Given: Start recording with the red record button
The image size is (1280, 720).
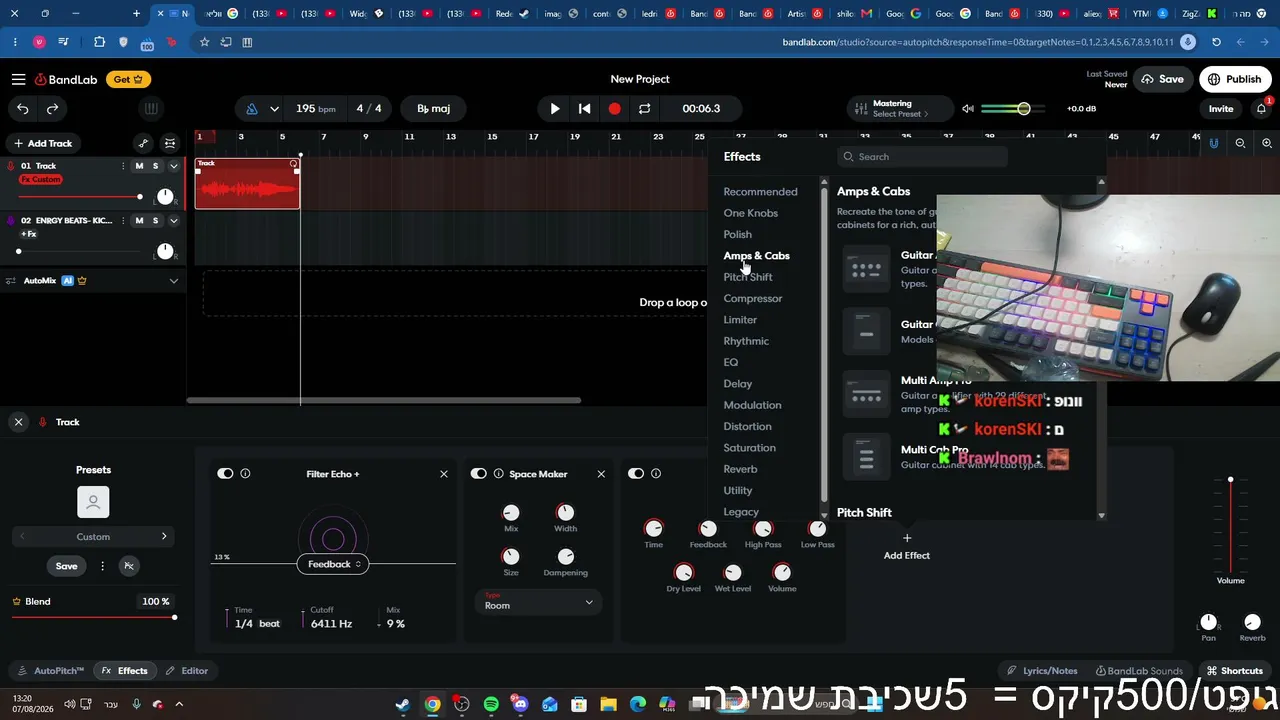Looking at the screenshot, I should pyautogui.click(x=615, y=109).
